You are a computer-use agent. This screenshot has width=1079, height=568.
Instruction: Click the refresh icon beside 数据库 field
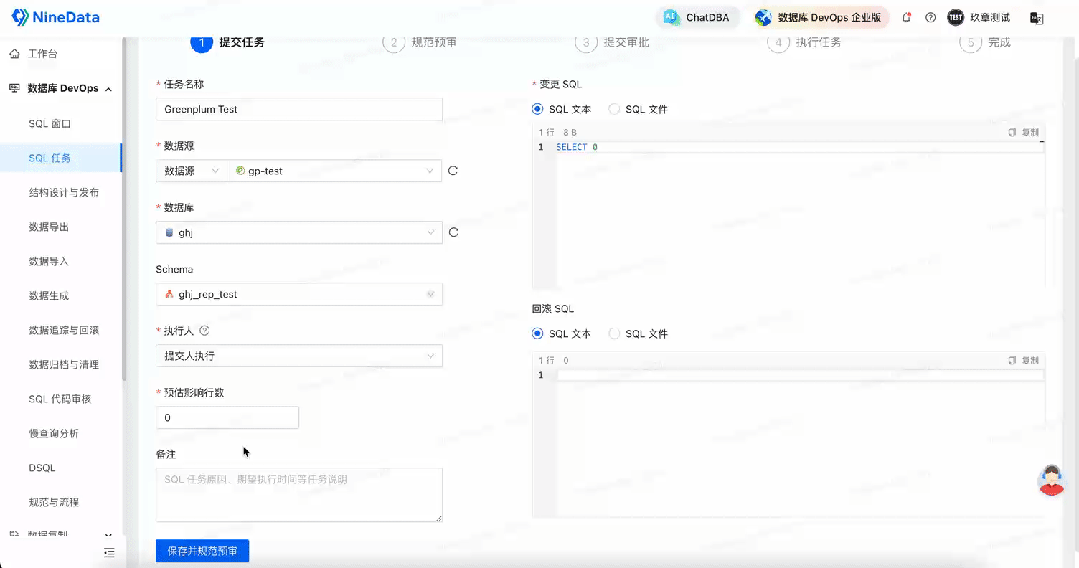[x=453, y=233]
